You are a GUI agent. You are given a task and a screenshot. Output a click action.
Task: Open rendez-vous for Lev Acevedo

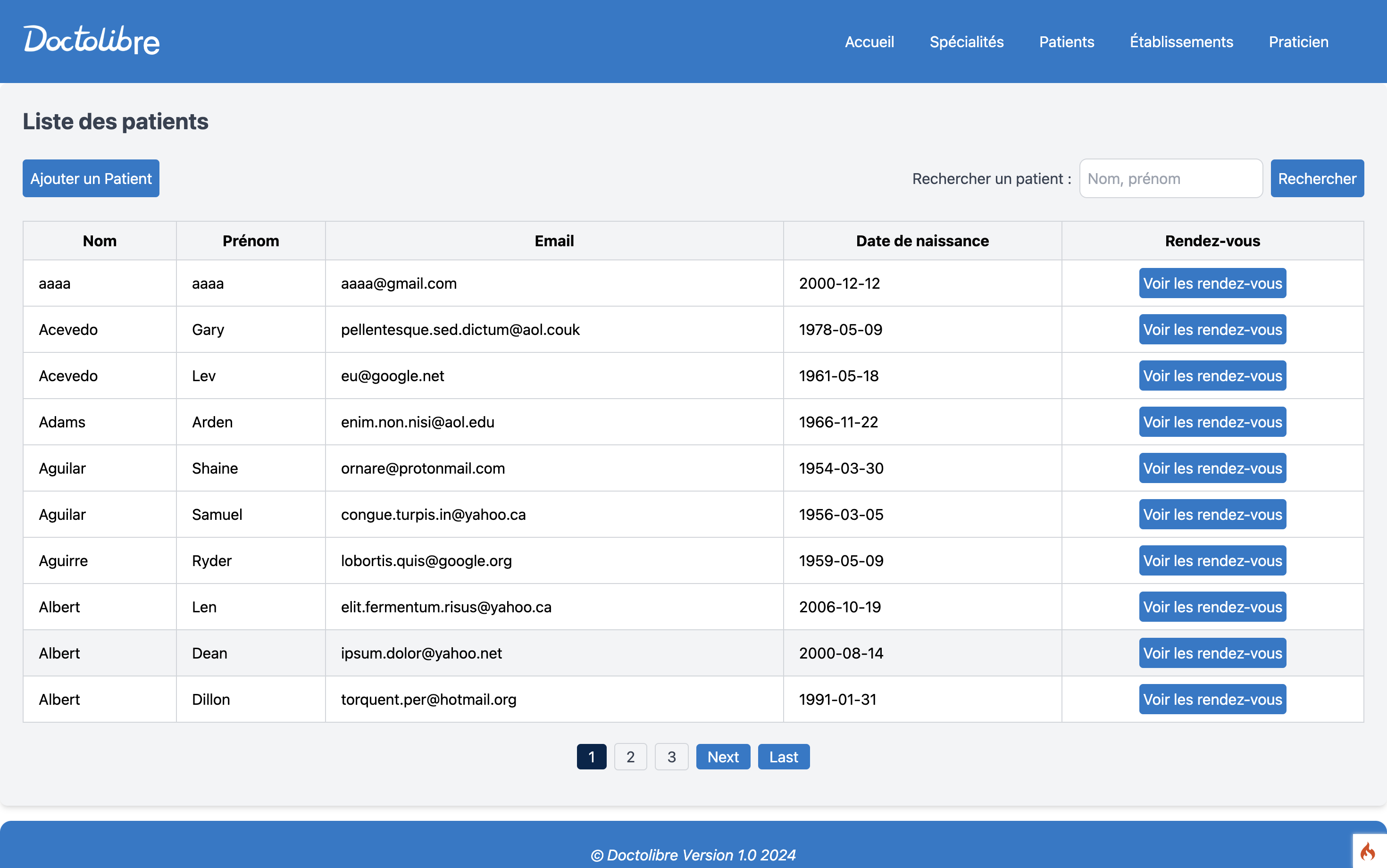point(1212,376)
